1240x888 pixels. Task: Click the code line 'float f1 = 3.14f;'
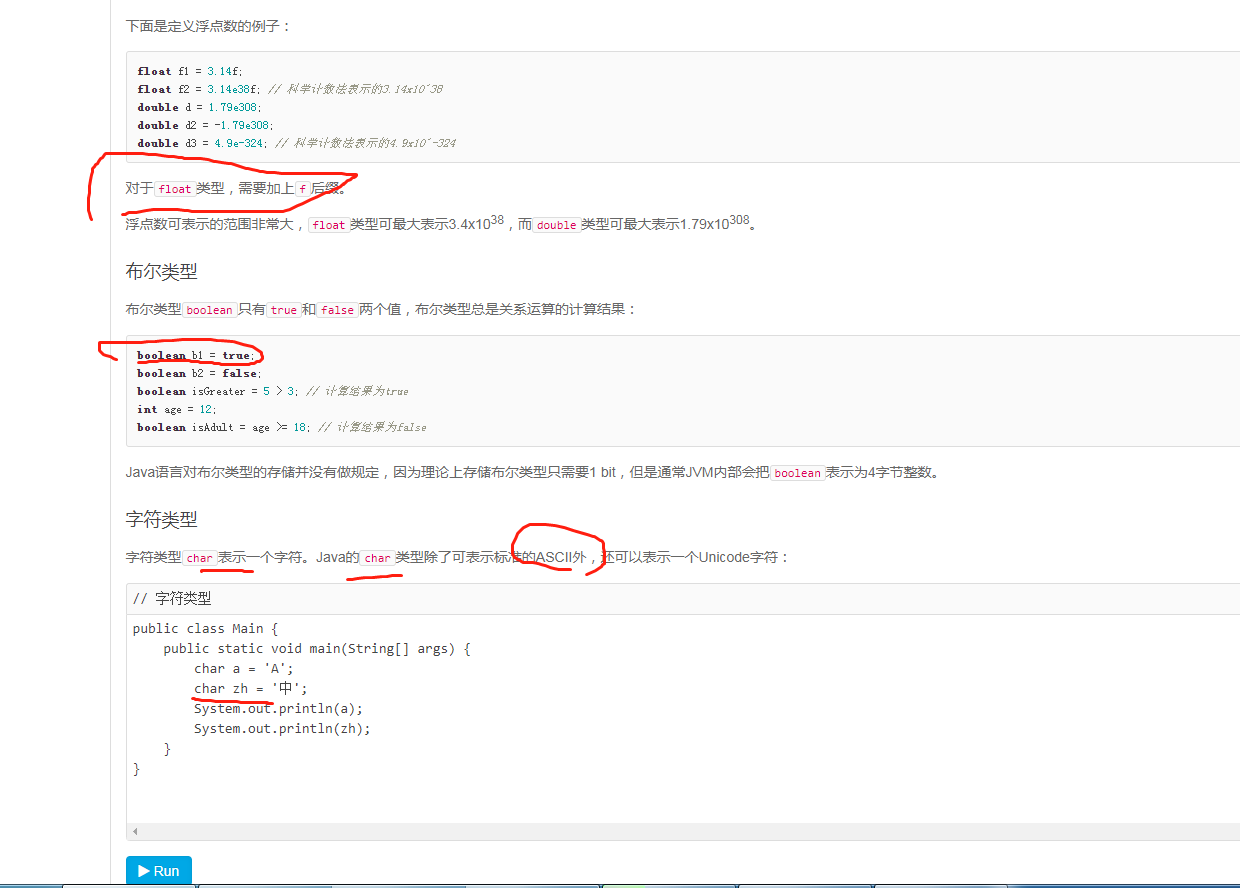[190, 71]
